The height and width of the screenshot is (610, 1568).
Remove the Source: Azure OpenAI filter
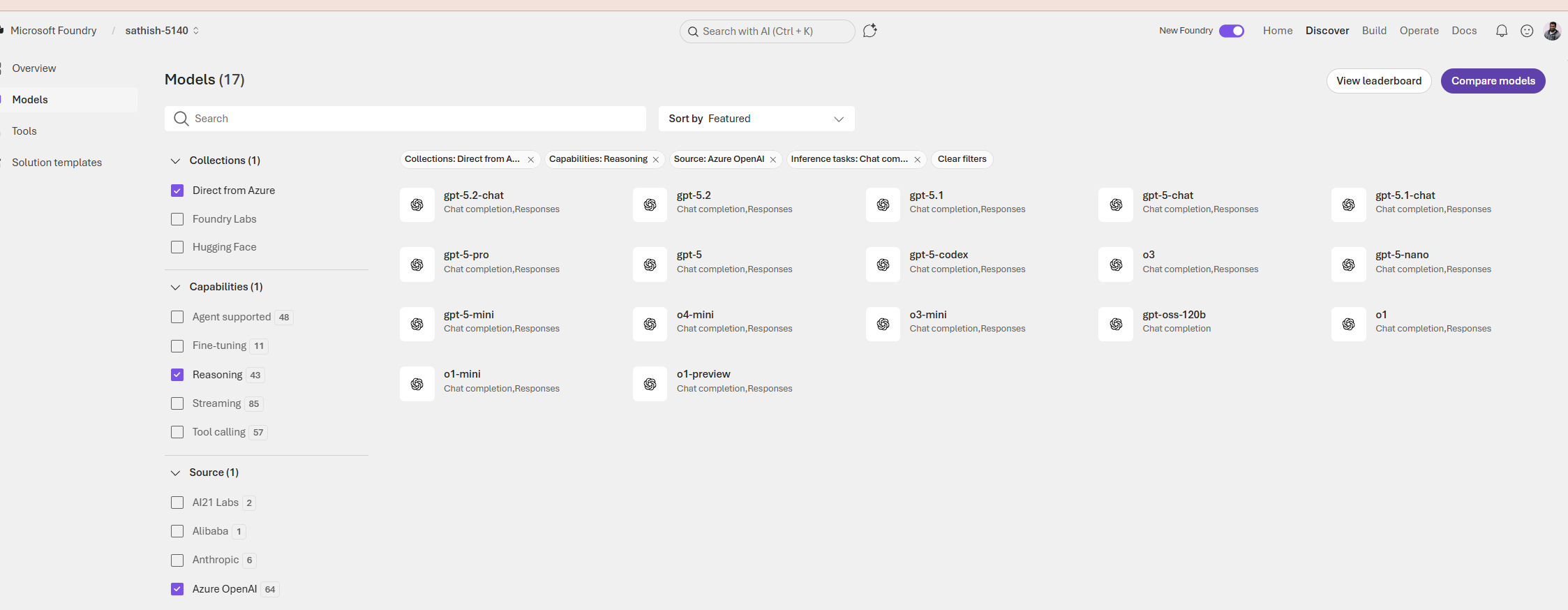click(x=773, y=160)
